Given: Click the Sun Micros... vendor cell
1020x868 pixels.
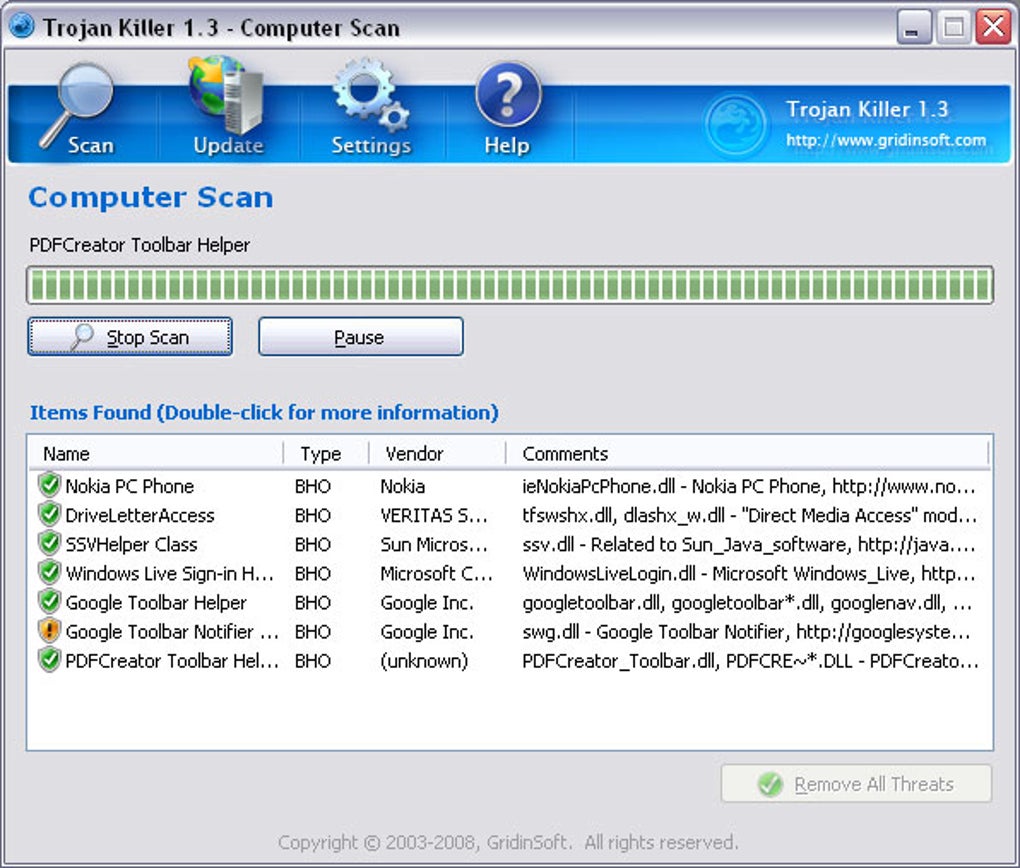Looking at the screenshot, I should (434, 544).
